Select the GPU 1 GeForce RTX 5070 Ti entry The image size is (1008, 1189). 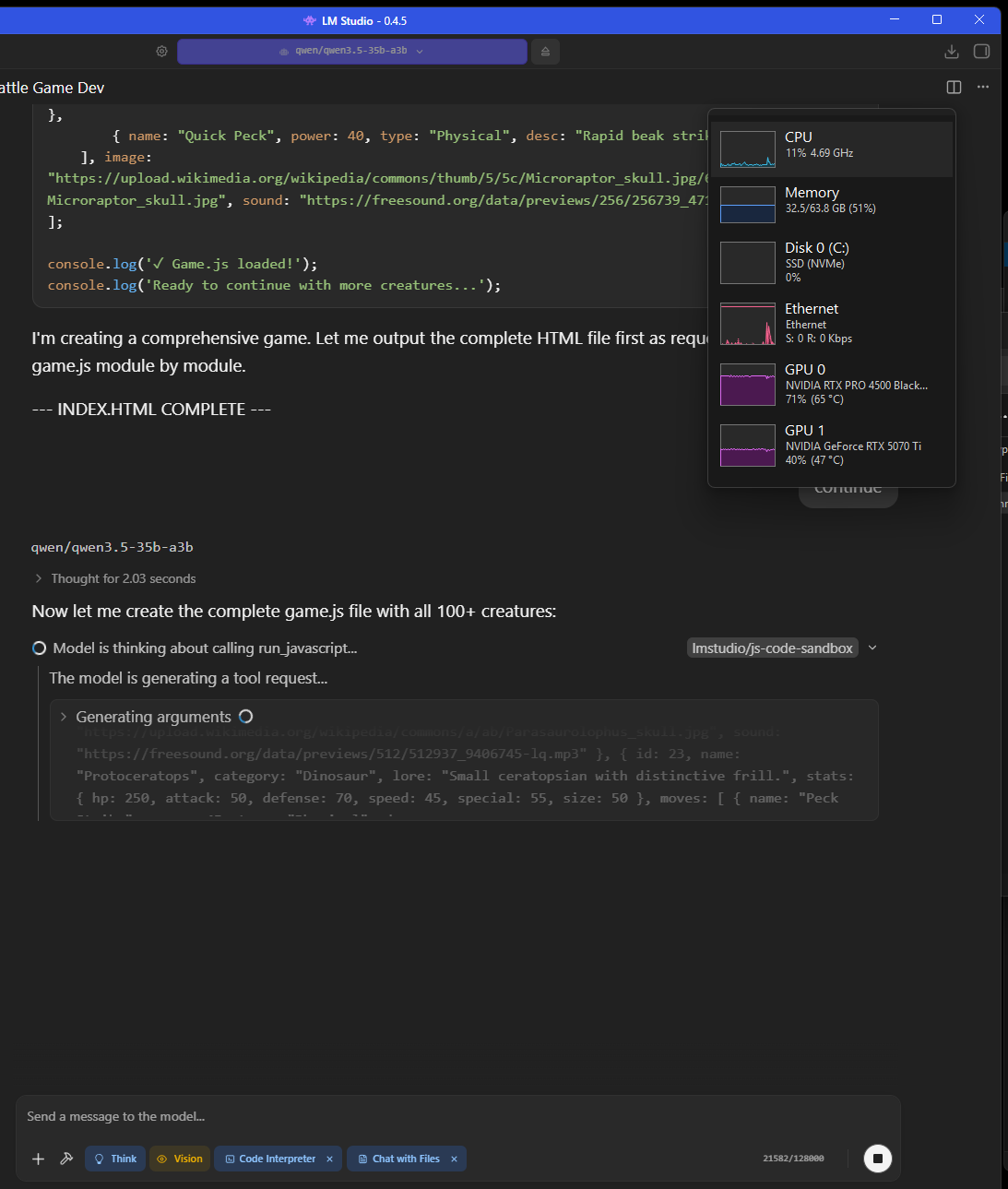[832, 445]
